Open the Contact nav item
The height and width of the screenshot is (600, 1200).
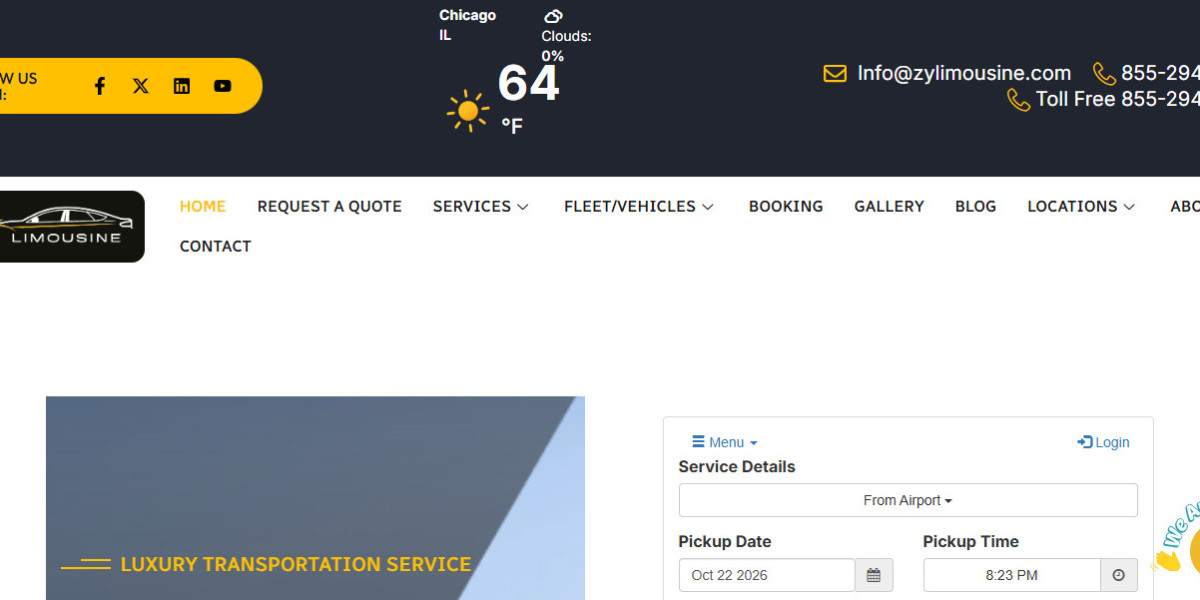(215, 246)
